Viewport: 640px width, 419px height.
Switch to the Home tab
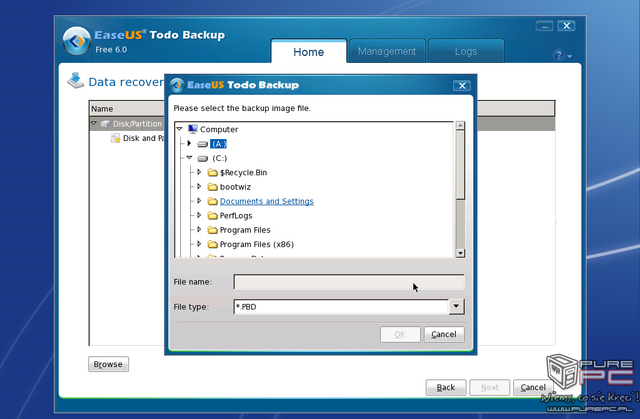tap(309, 52)
